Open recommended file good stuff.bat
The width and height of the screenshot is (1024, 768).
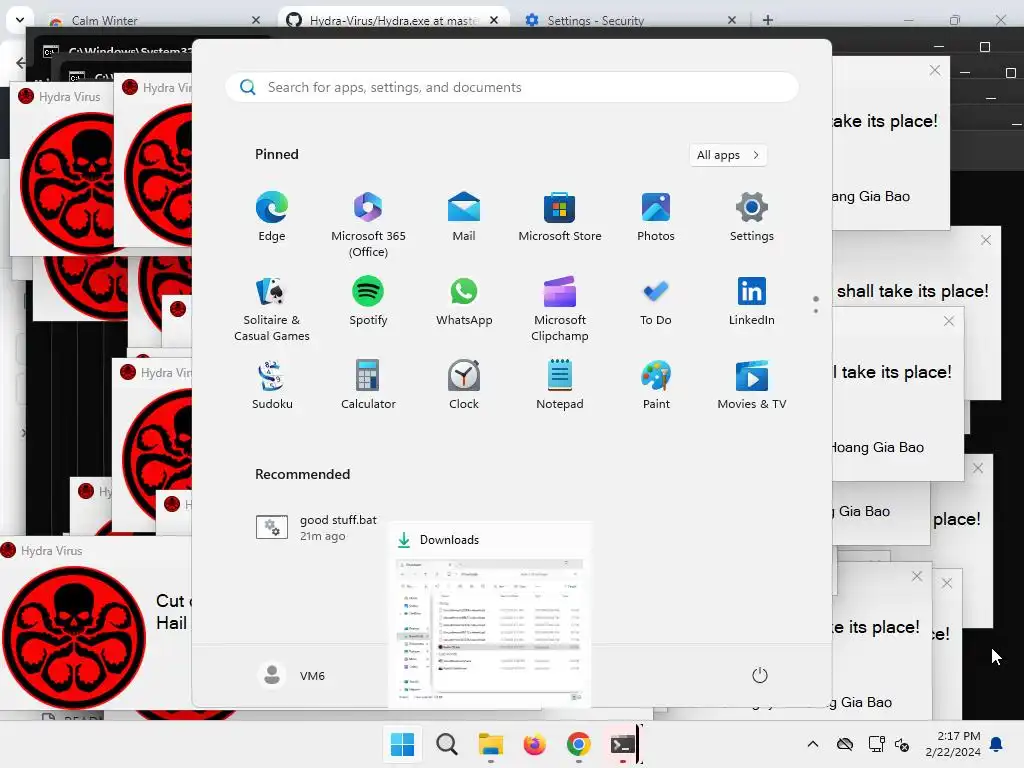(317, 528)
